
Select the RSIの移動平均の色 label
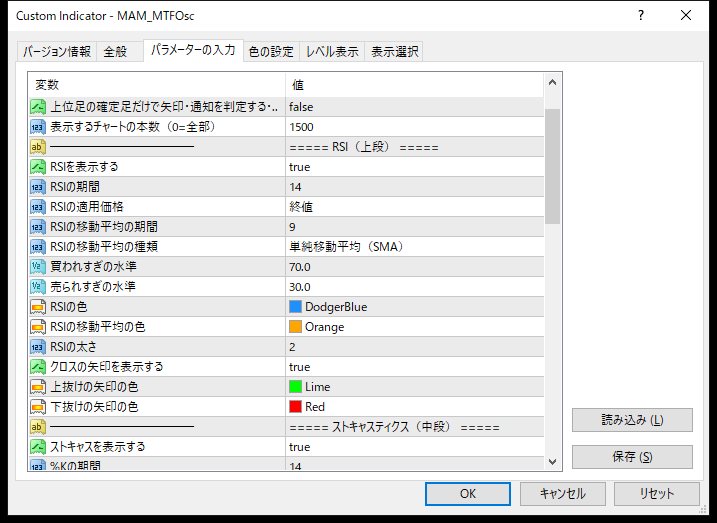(97, 327)
